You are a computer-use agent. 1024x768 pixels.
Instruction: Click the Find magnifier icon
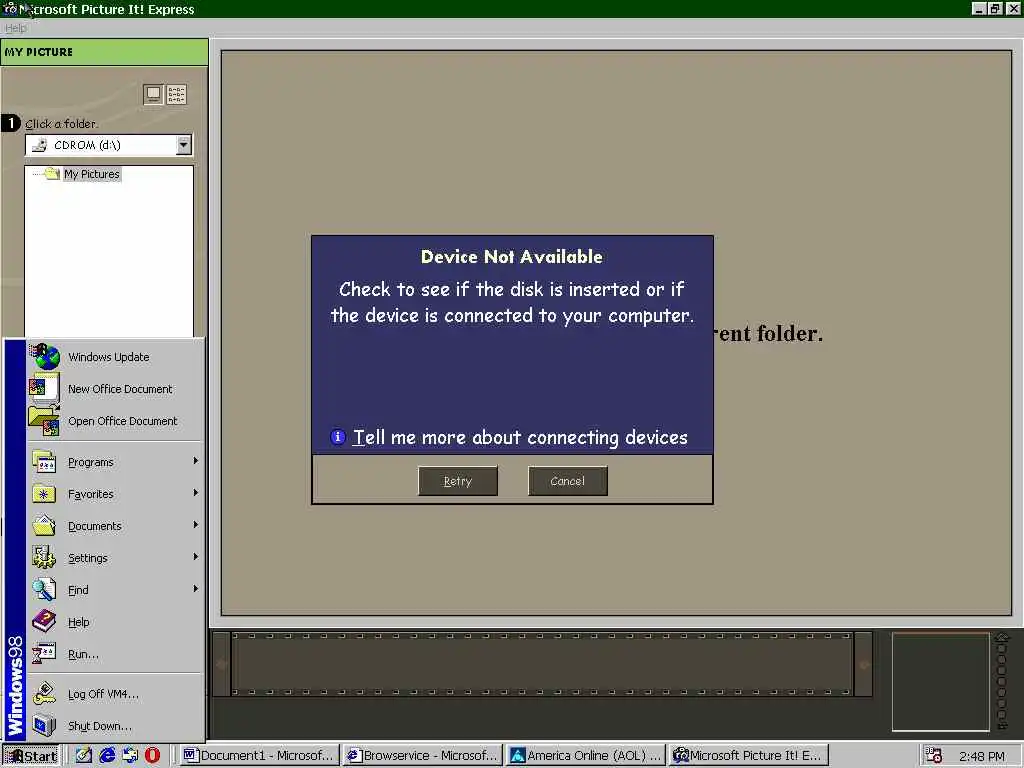(44, 589)
